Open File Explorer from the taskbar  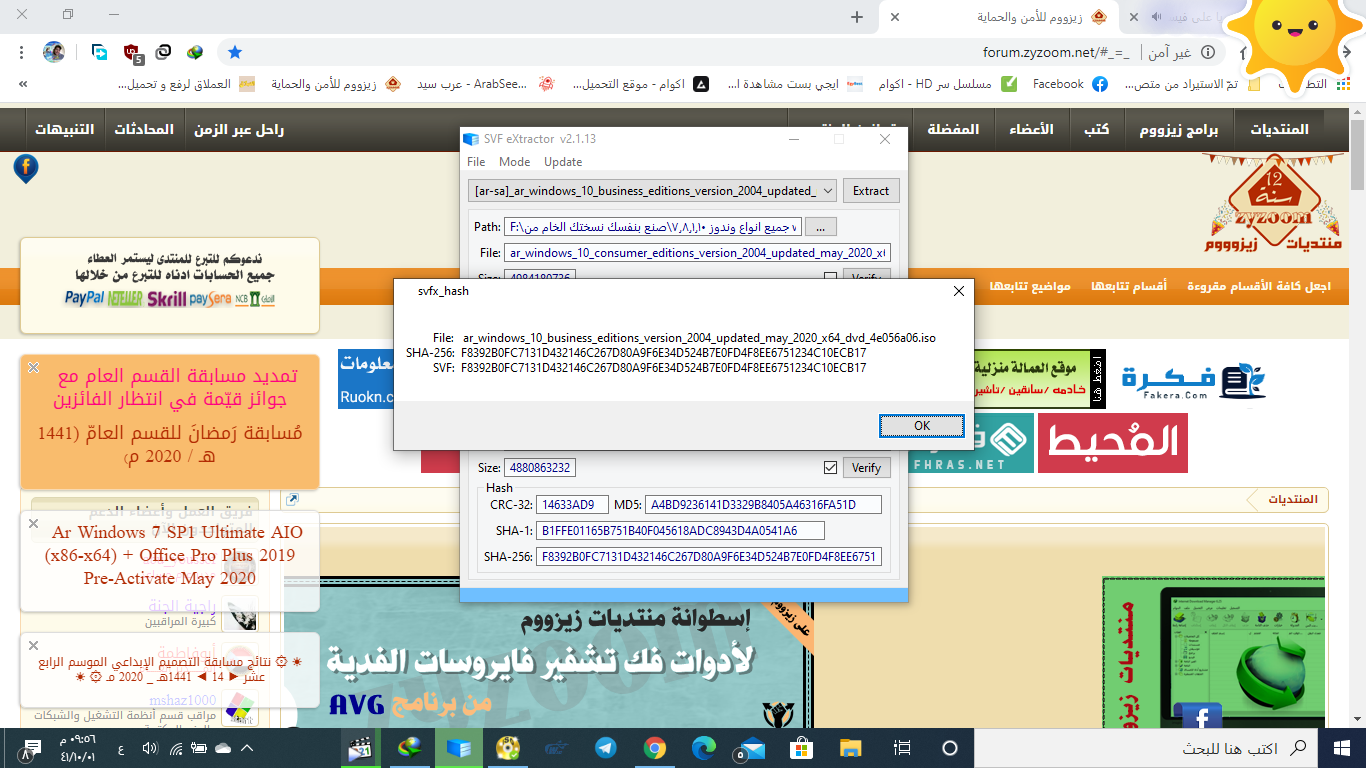coord(850,747)
